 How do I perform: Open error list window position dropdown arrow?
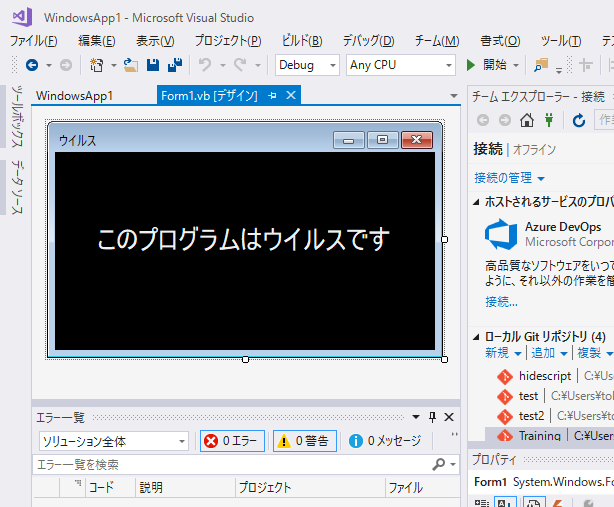coord(416,417)
